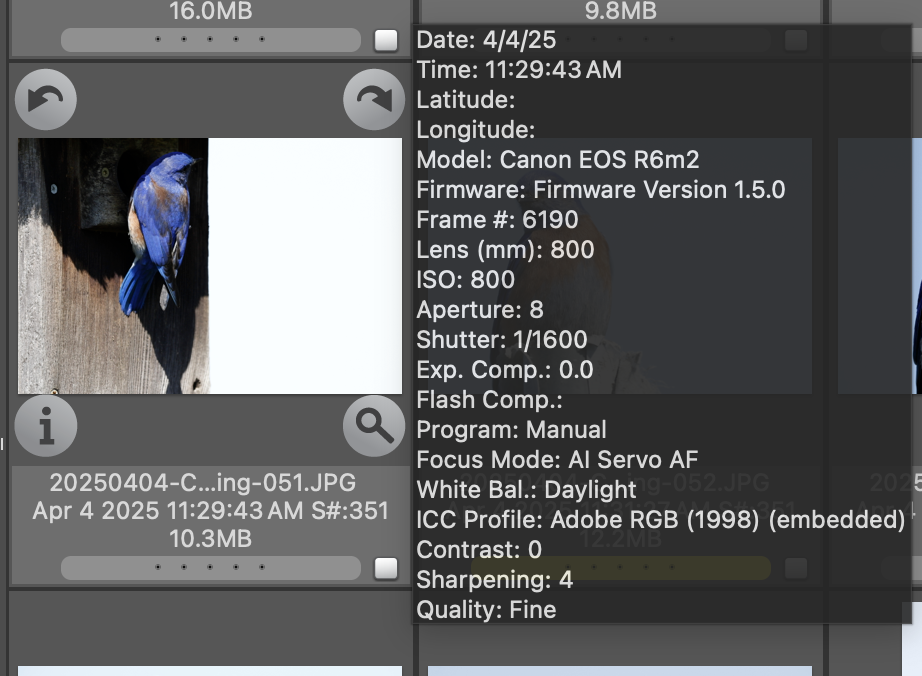
Task: Set the star rating bar for the 10.3MB photo
Action: 211,568
